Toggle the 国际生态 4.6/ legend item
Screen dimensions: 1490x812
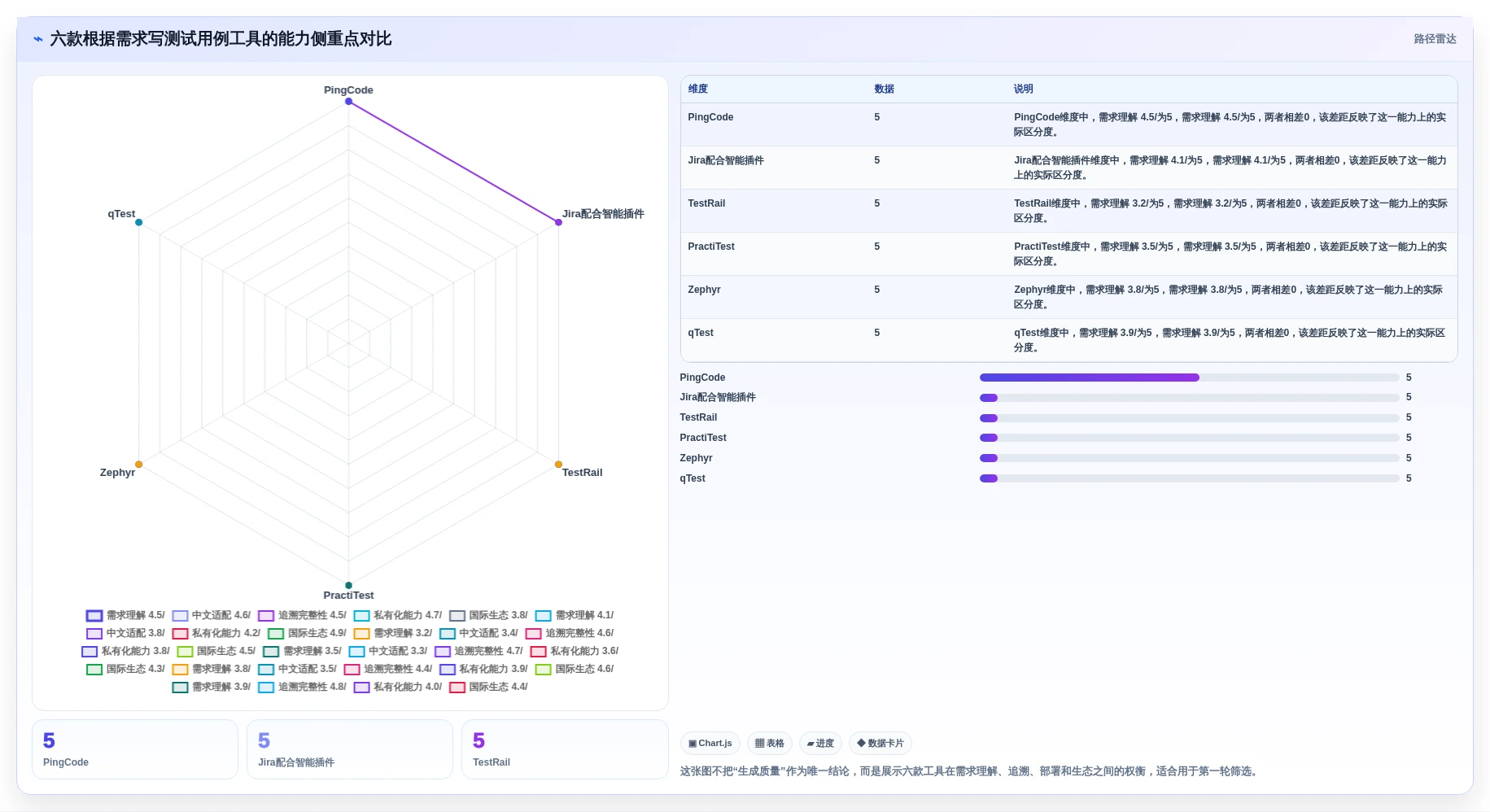click(x=575, y=670)
